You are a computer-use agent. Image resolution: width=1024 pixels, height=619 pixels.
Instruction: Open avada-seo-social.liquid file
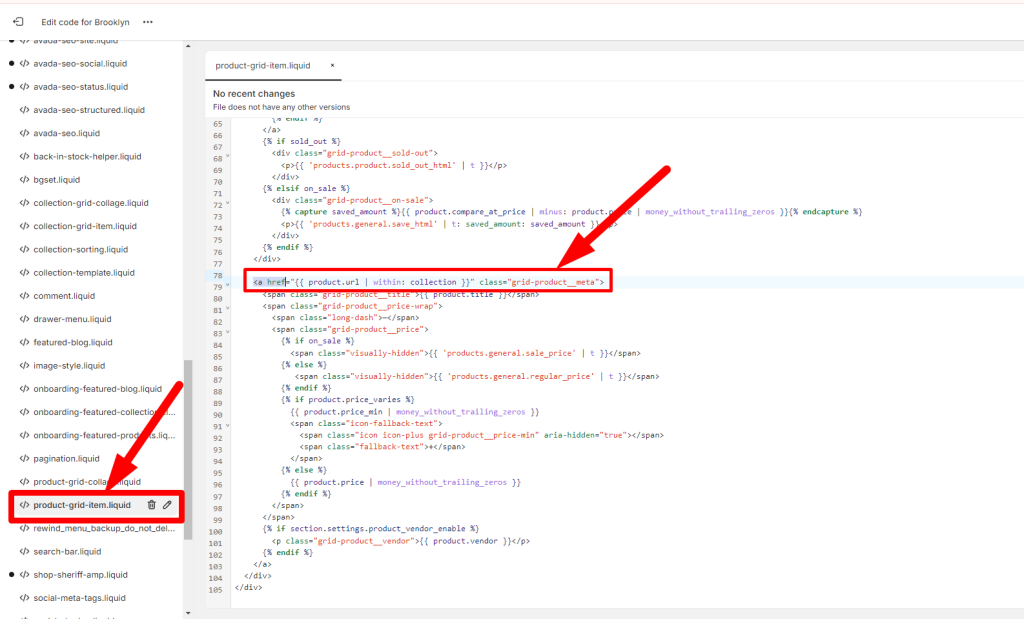[x=80, y=63]
